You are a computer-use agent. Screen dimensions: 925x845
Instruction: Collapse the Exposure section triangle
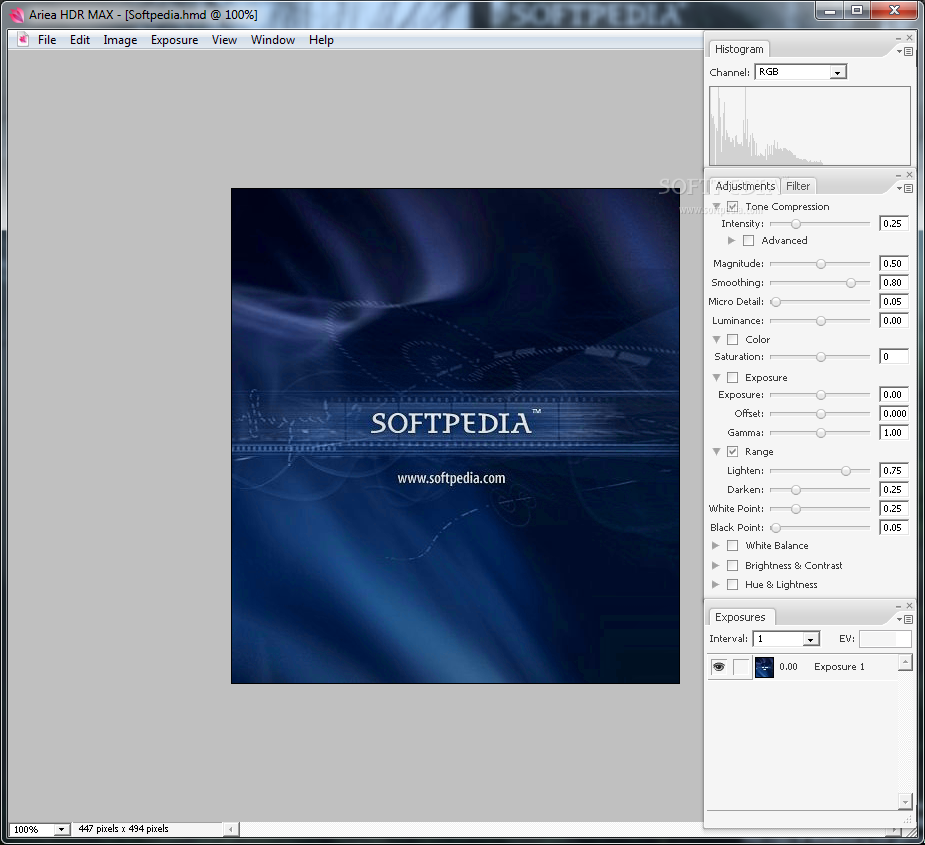pyautogui.click(x=716, y=378)
